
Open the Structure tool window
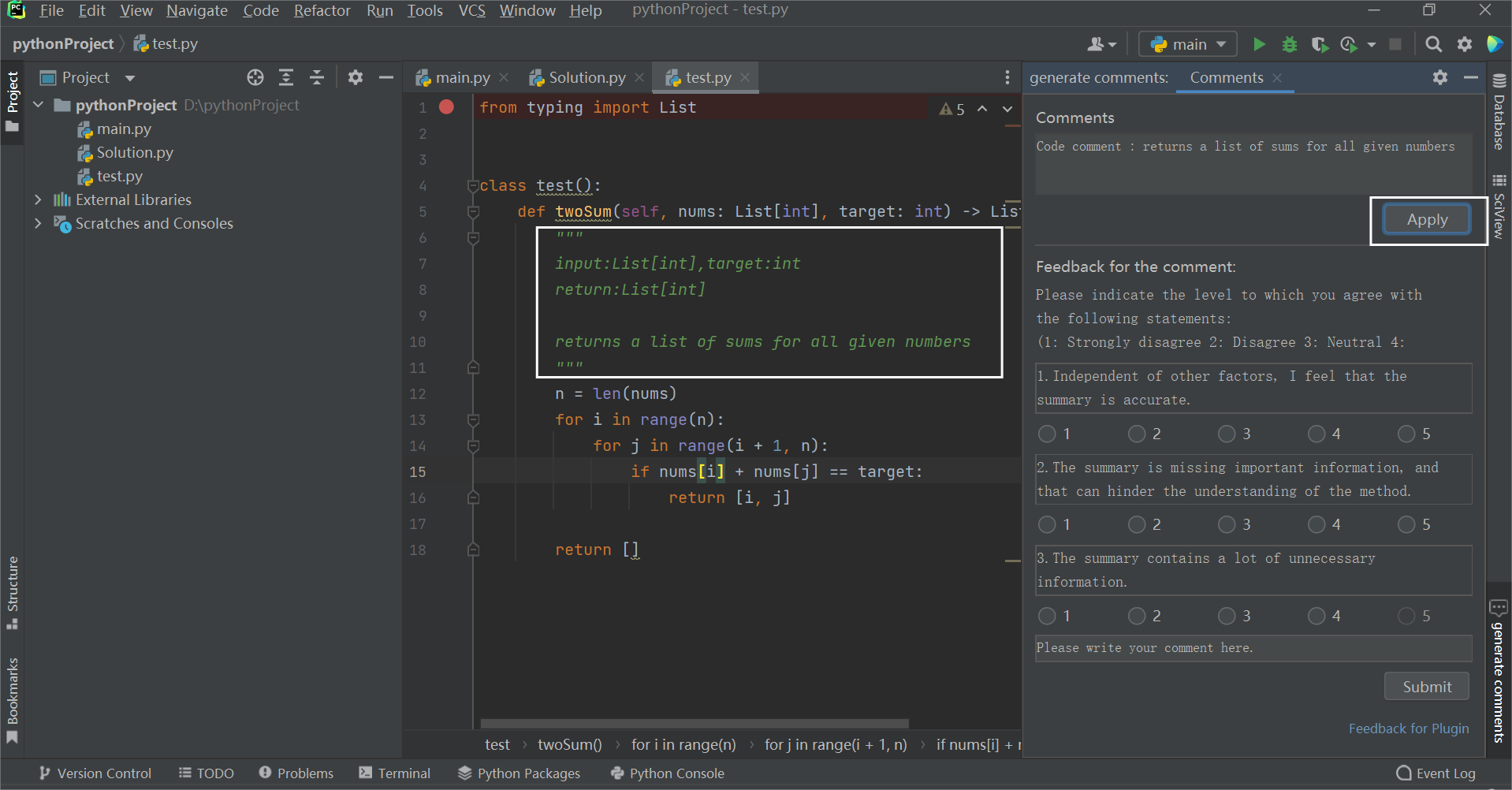[13, 593]
